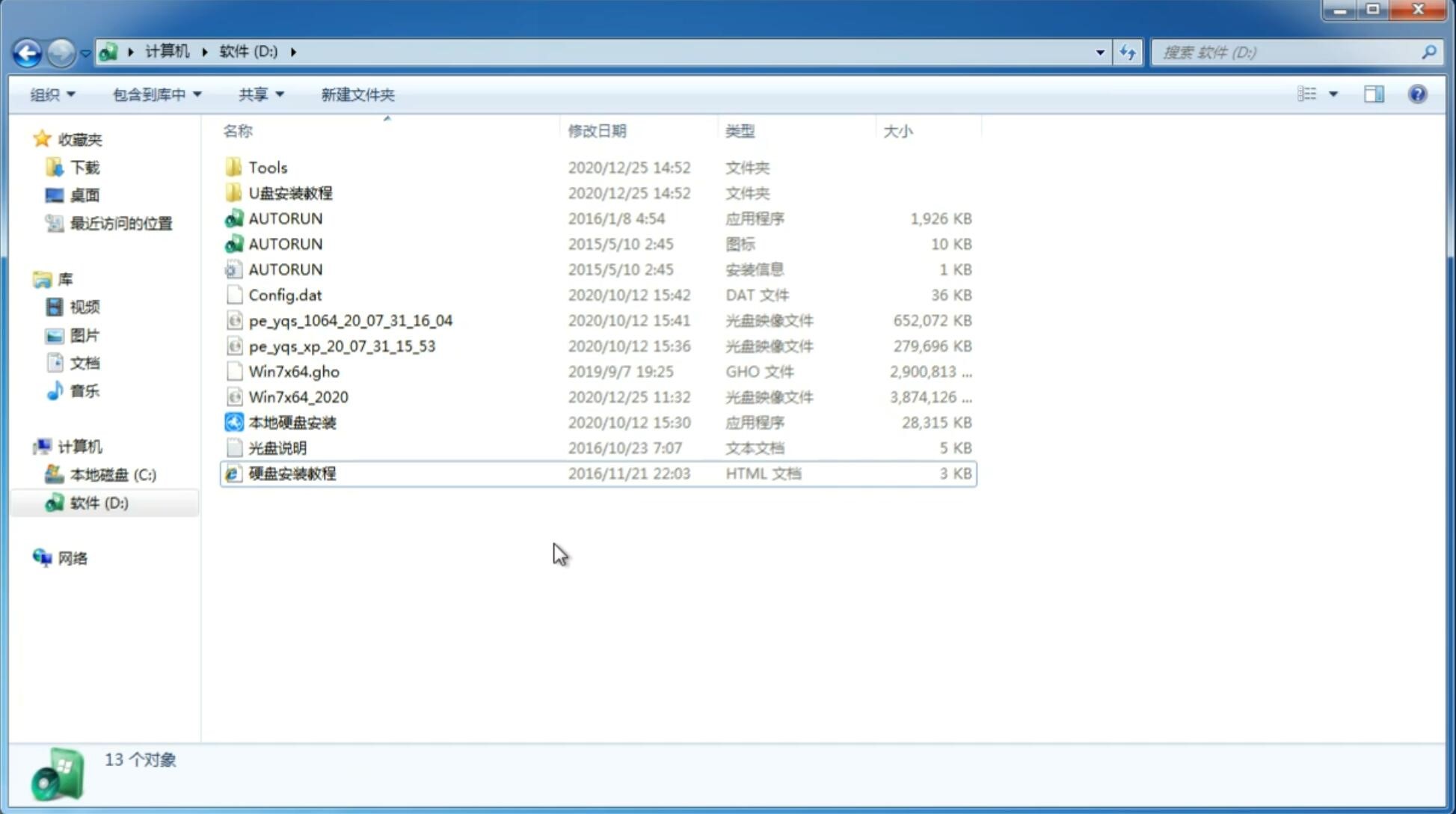Open Win7x64.gho ghost file

pos(293,371)
